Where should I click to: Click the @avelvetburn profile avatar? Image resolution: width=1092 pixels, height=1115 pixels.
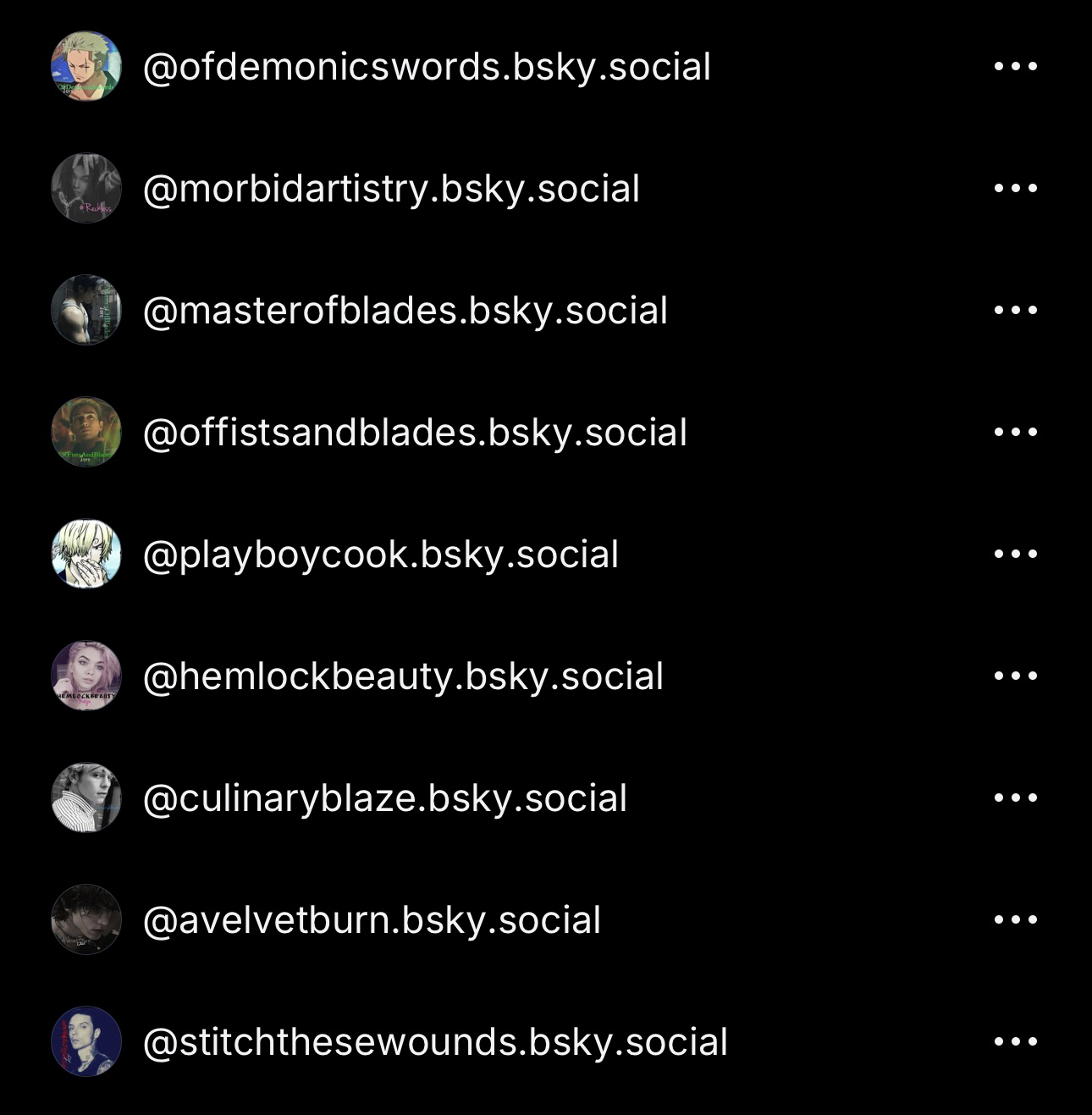click(86, 919)
